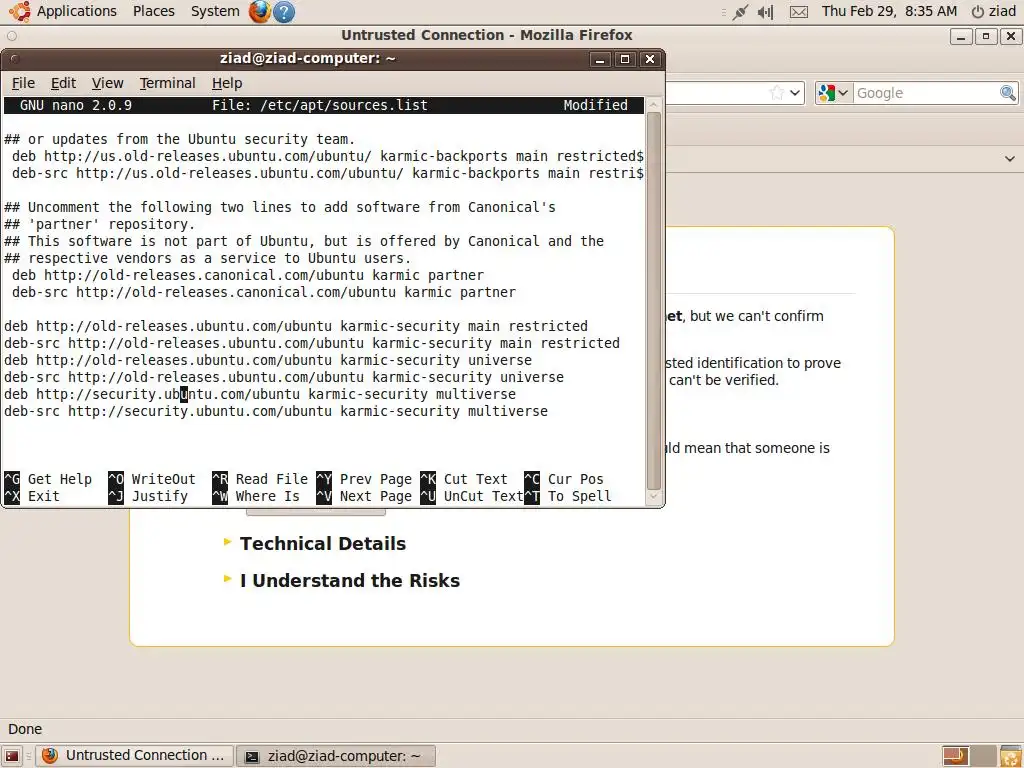Click the trash icon in bottom panel
The width and height of the screenshot is (1024, 768).
pyautogui.click(x=1010, y=756)
